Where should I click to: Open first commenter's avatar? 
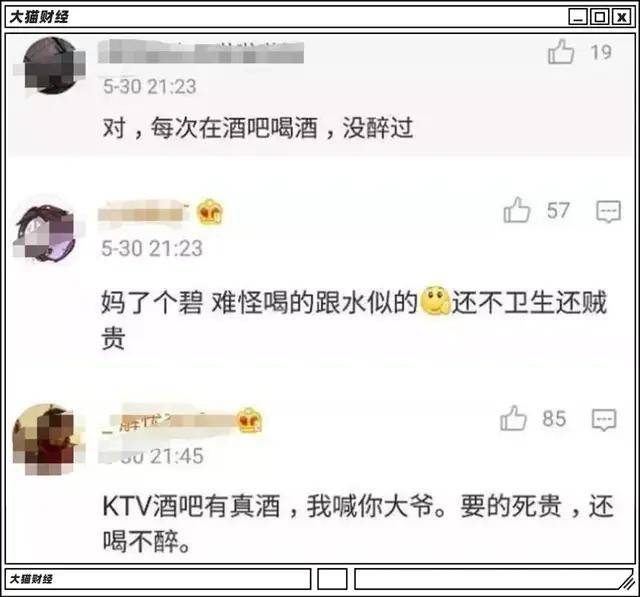coord(51,66)
